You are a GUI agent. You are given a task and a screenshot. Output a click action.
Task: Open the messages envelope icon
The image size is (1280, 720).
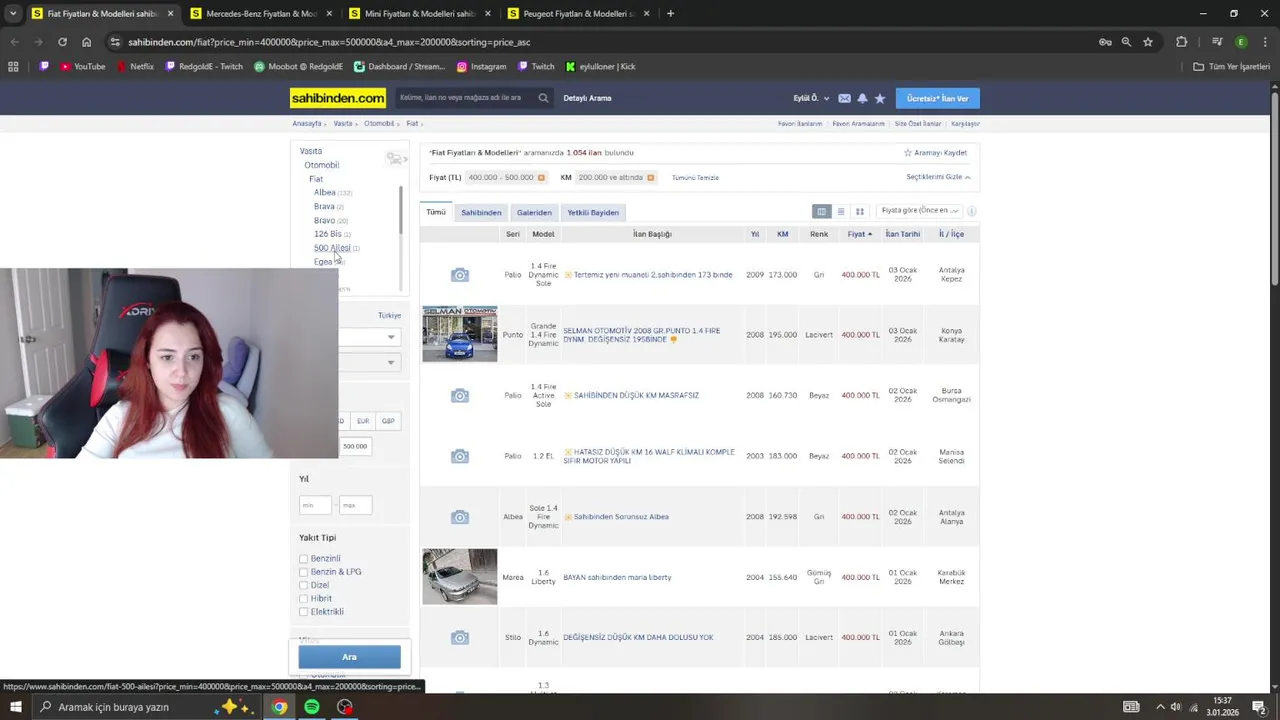click(844, 98)
